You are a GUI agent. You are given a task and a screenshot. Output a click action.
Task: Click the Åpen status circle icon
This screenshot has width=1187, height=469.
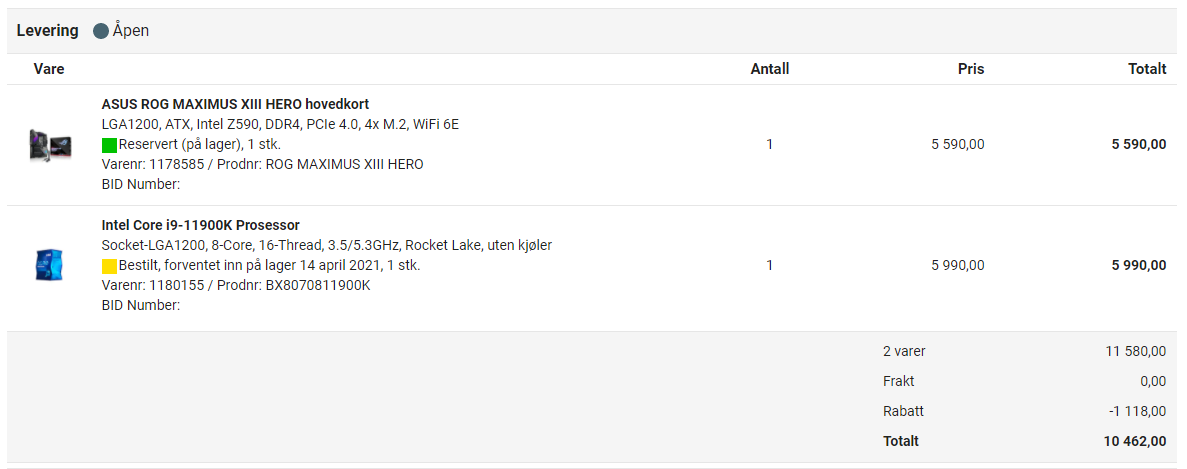pos(101,31)
